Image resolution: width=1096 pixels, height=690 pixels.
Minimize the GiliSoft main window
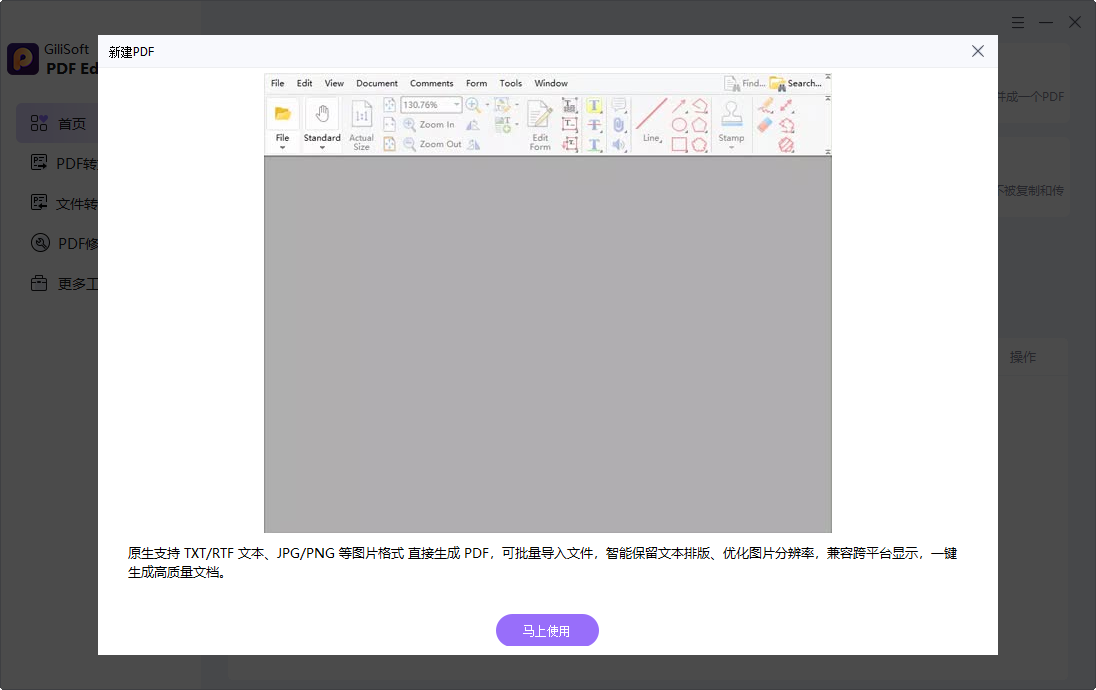pyautogui.click(x=1046, y=23)
